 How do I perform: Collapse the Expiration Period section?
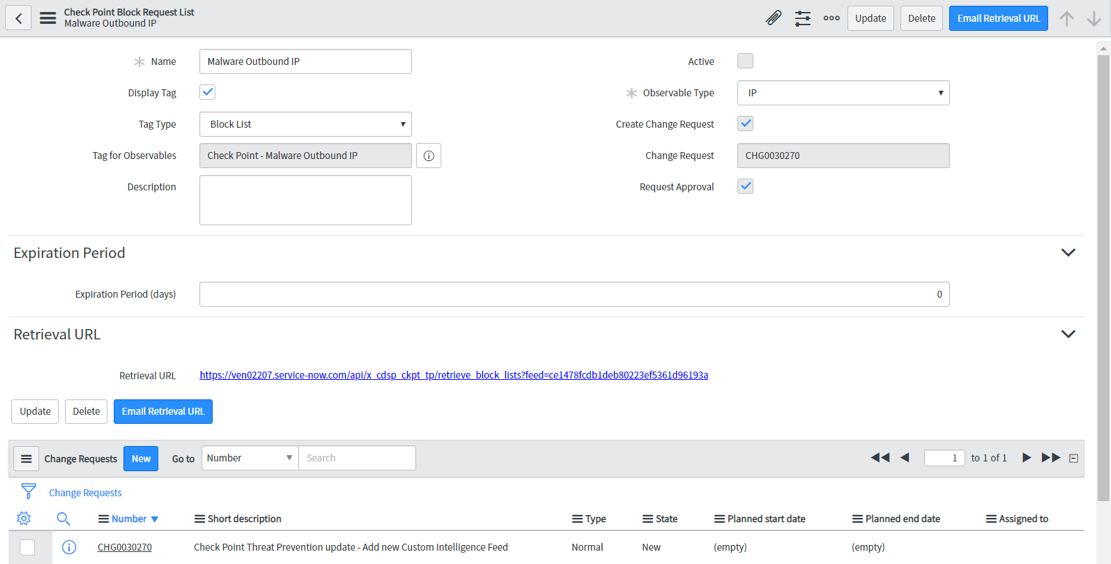(x=1068, y=252)
